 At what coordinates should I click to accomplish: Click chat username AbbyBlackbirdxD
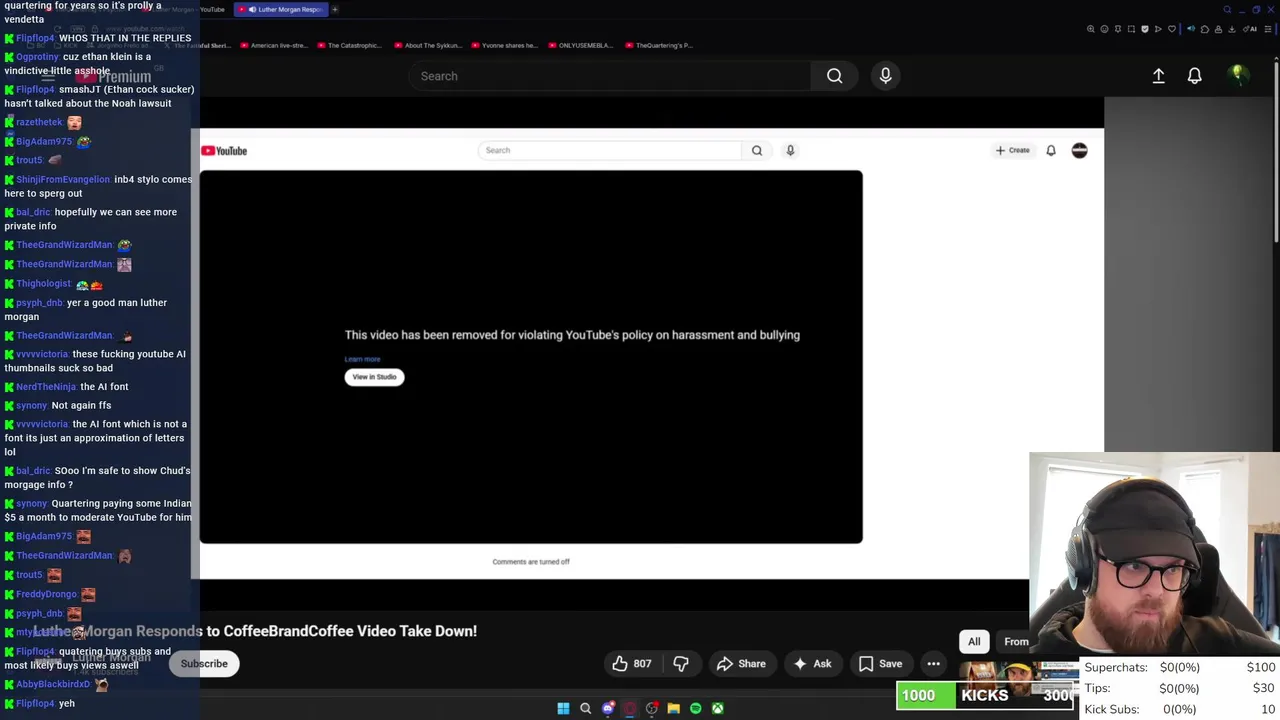tap(53, 685)
